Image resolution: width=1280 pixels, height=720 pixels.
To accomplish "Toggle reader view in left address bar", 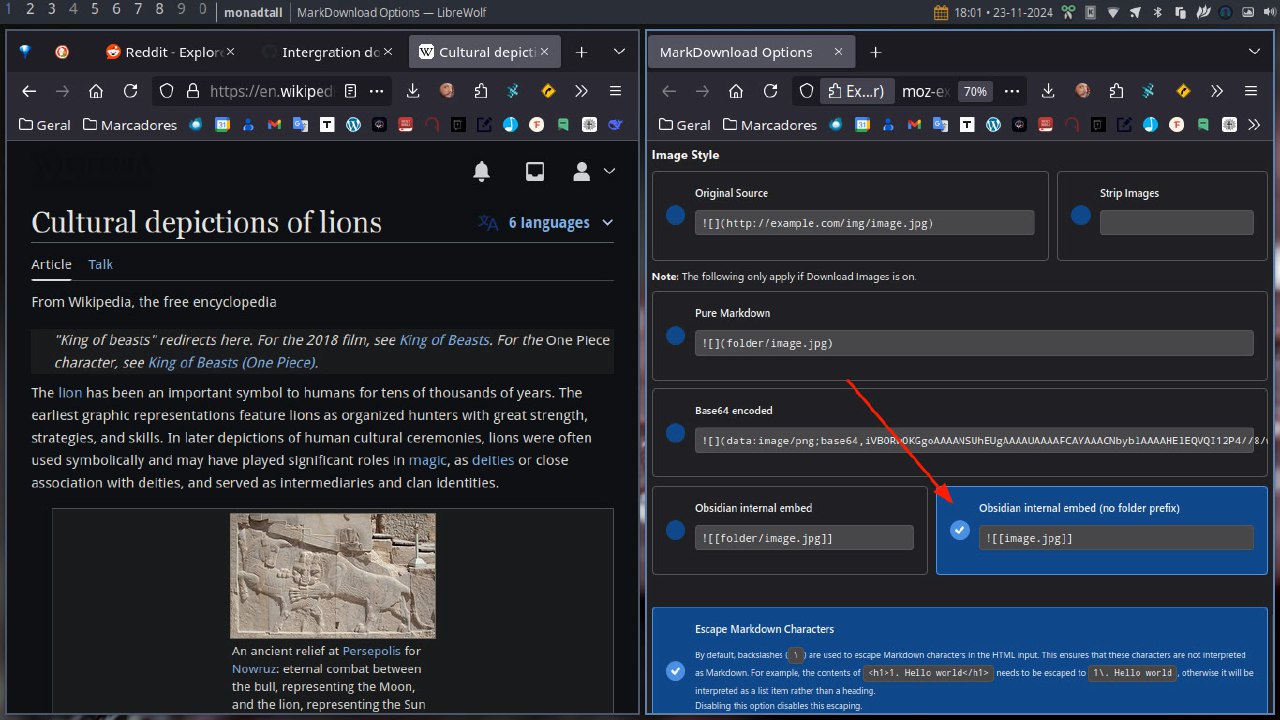I will pos(350,91).
